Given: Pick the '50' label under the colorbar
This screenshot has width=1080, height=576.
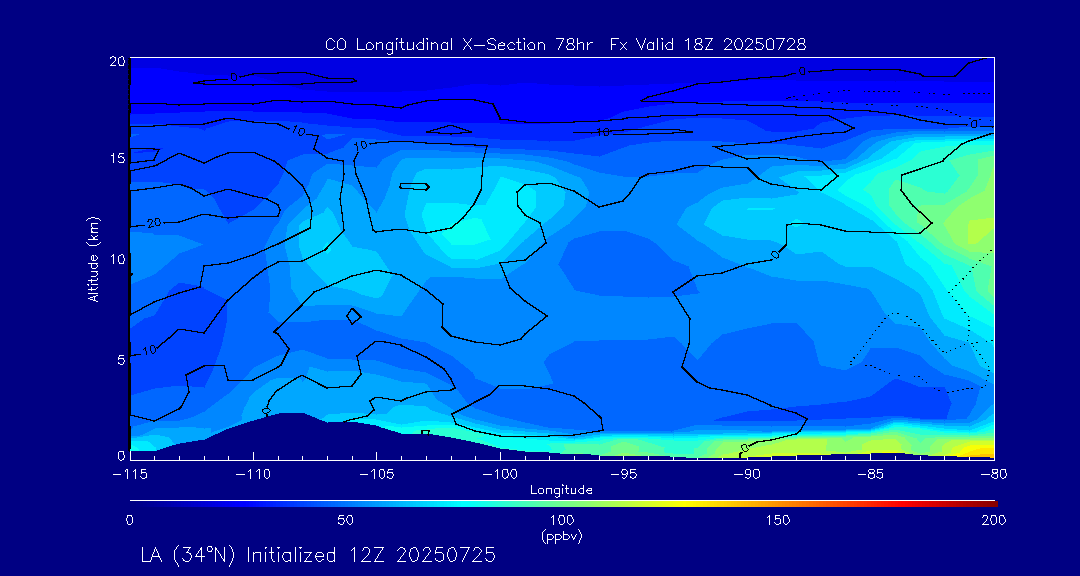Looking at the screenshot, I should pyautogui.click(x=346, y=520).
